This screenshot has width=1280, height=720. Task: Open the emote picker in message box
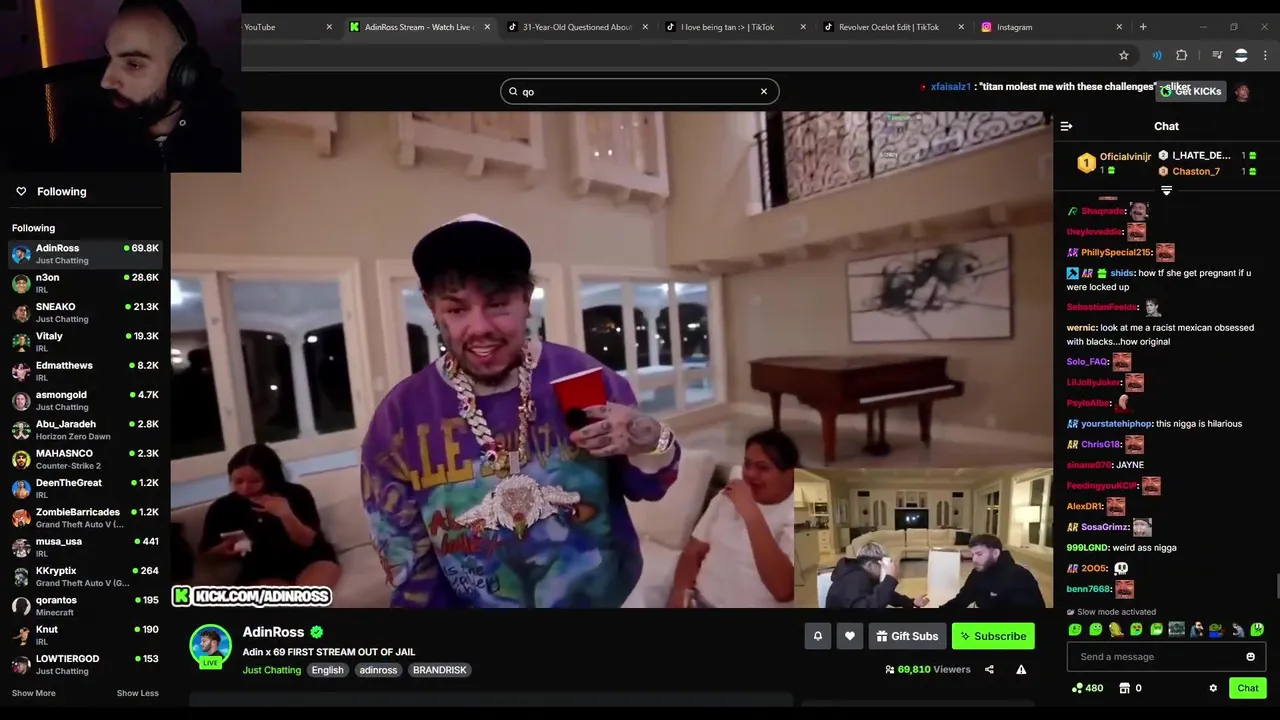[x=1250, y=657]
